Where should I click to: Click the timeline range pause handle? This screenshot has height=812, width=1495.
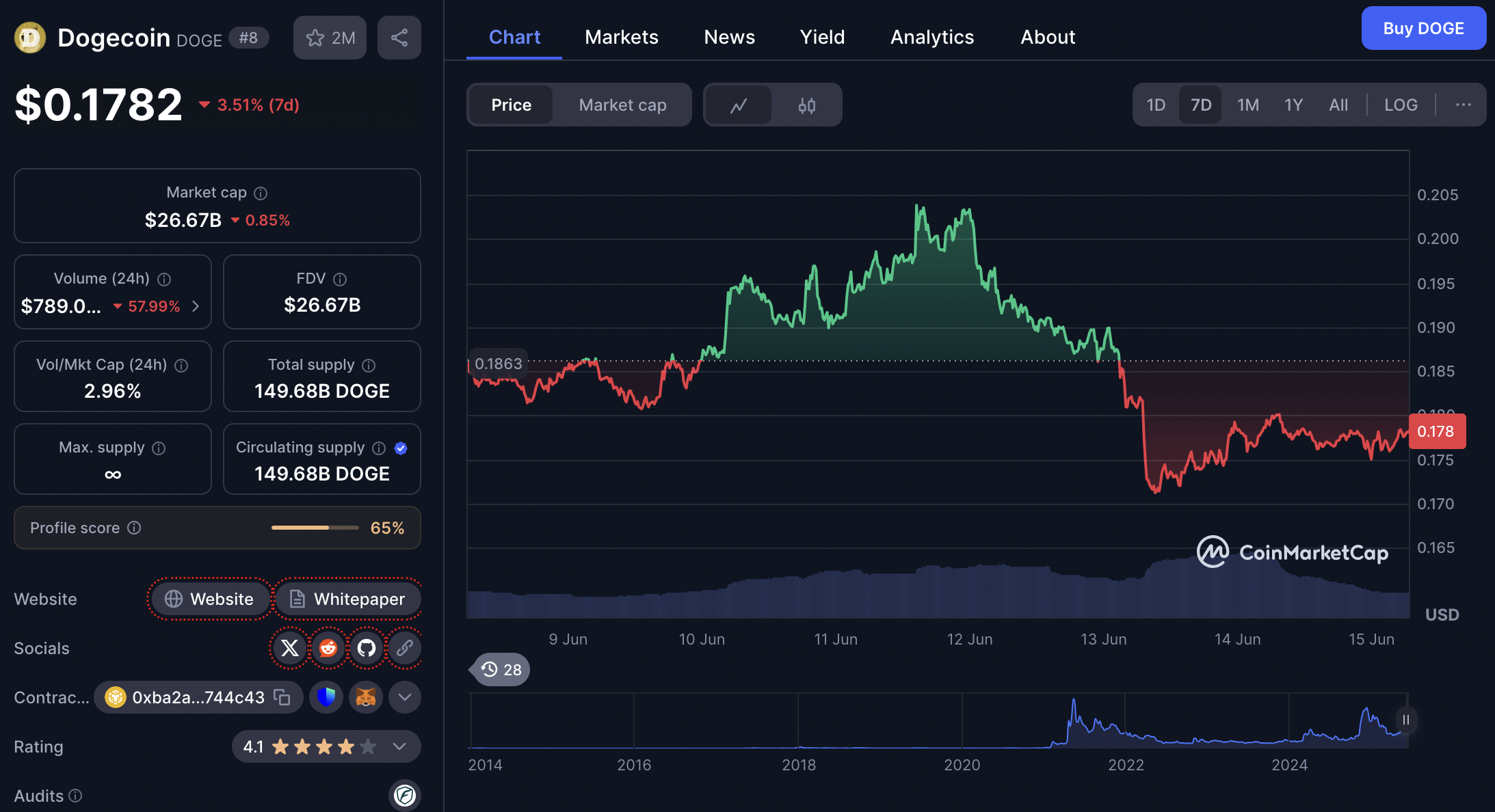[1405, 720]
